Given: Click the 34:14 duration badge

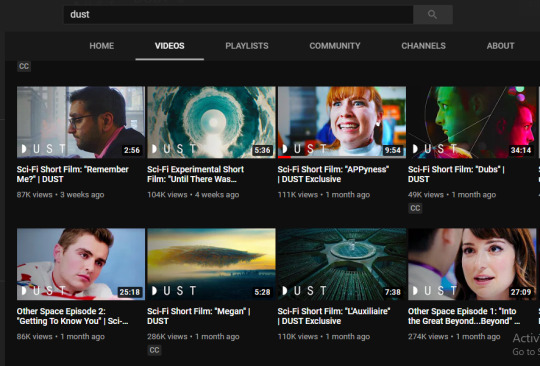Looking at the screenshot, I should pos(521,150).
